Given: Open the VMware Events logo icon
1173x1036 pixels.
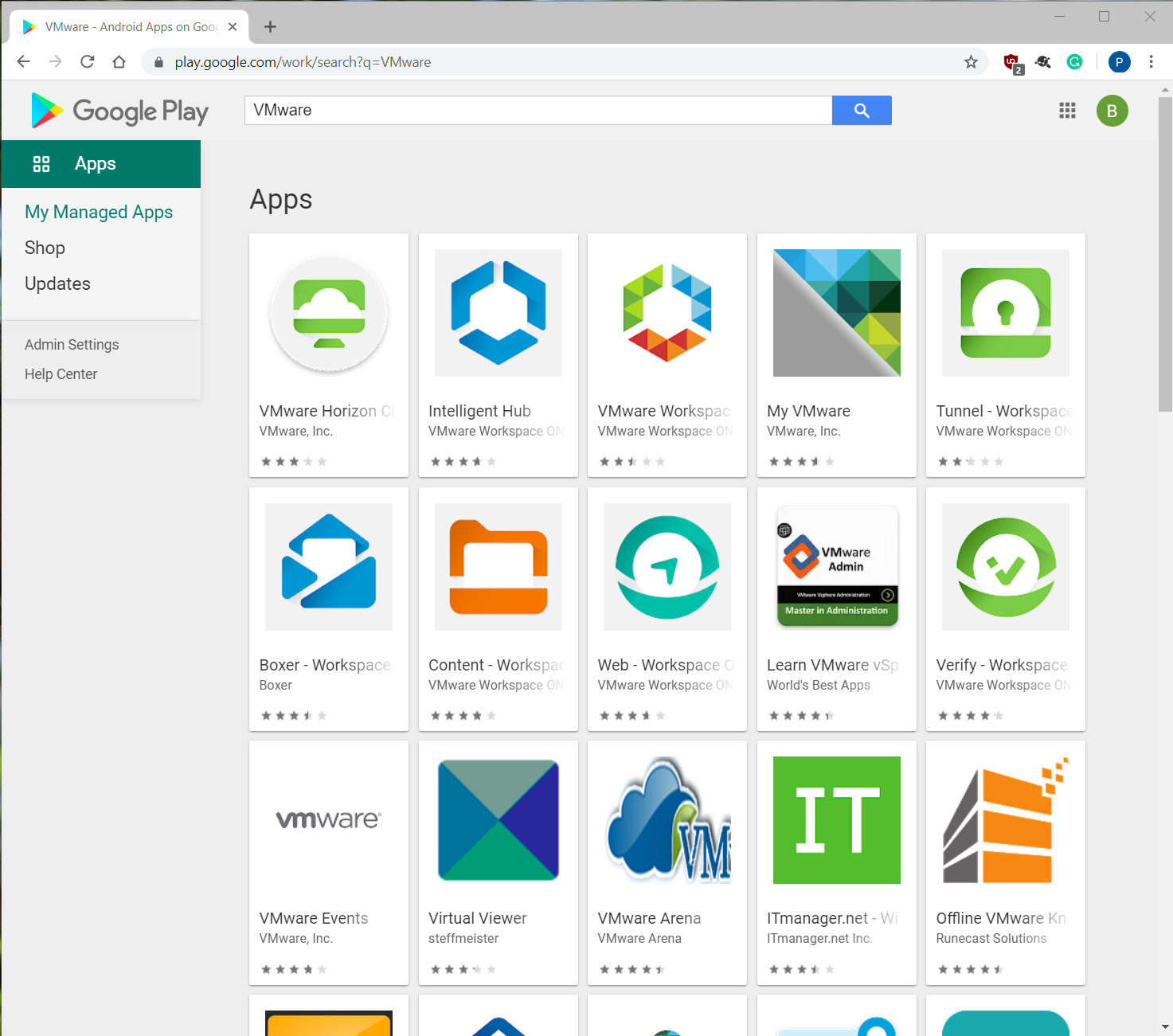Looking at the screenshot, I should click(329, 820).
